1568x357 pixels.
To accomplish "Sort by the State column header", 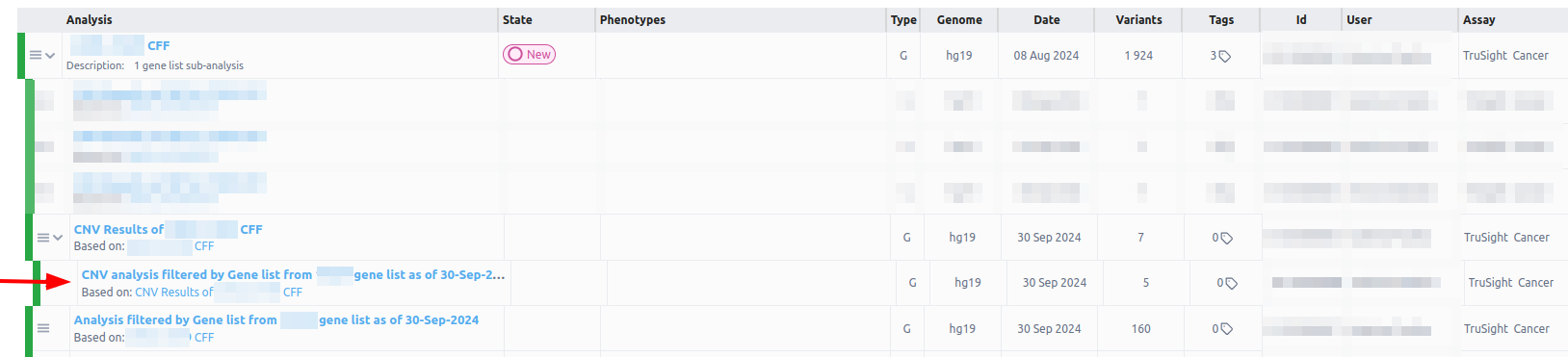I will [x=517, y=19].
